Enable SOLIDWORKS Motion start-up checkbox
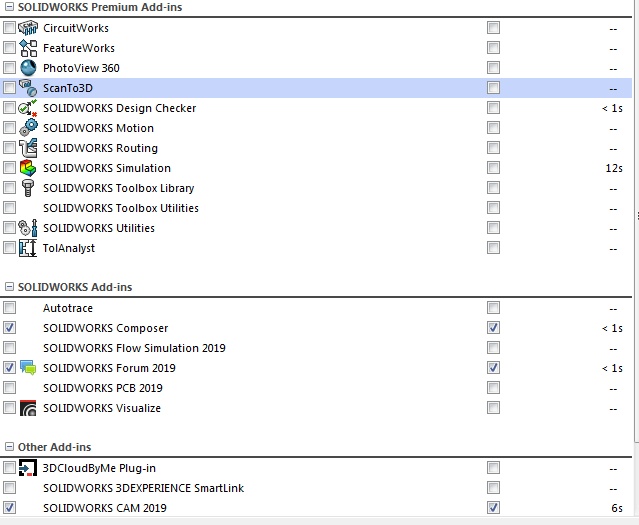 493,128
